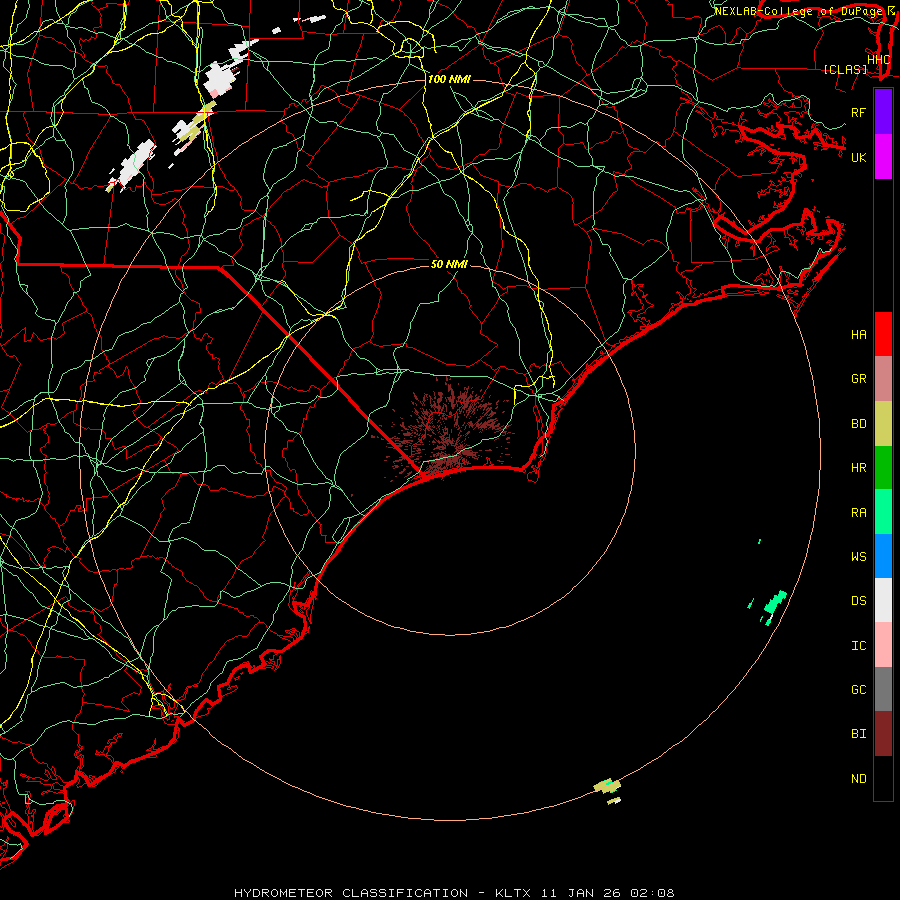Click the 'UK' legend label
Viewport: 900px width, 900px height.
(859, 157)
